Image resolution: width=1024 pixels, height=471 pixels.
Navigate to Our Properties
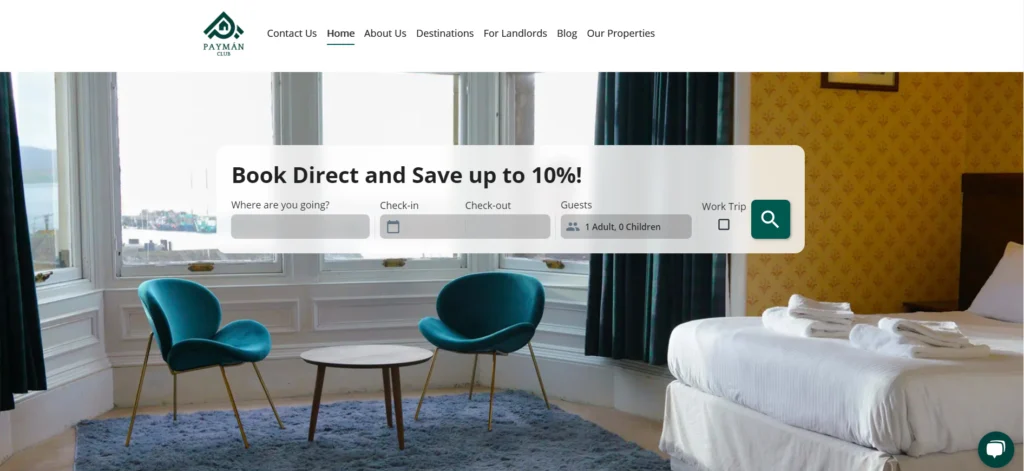620,33
